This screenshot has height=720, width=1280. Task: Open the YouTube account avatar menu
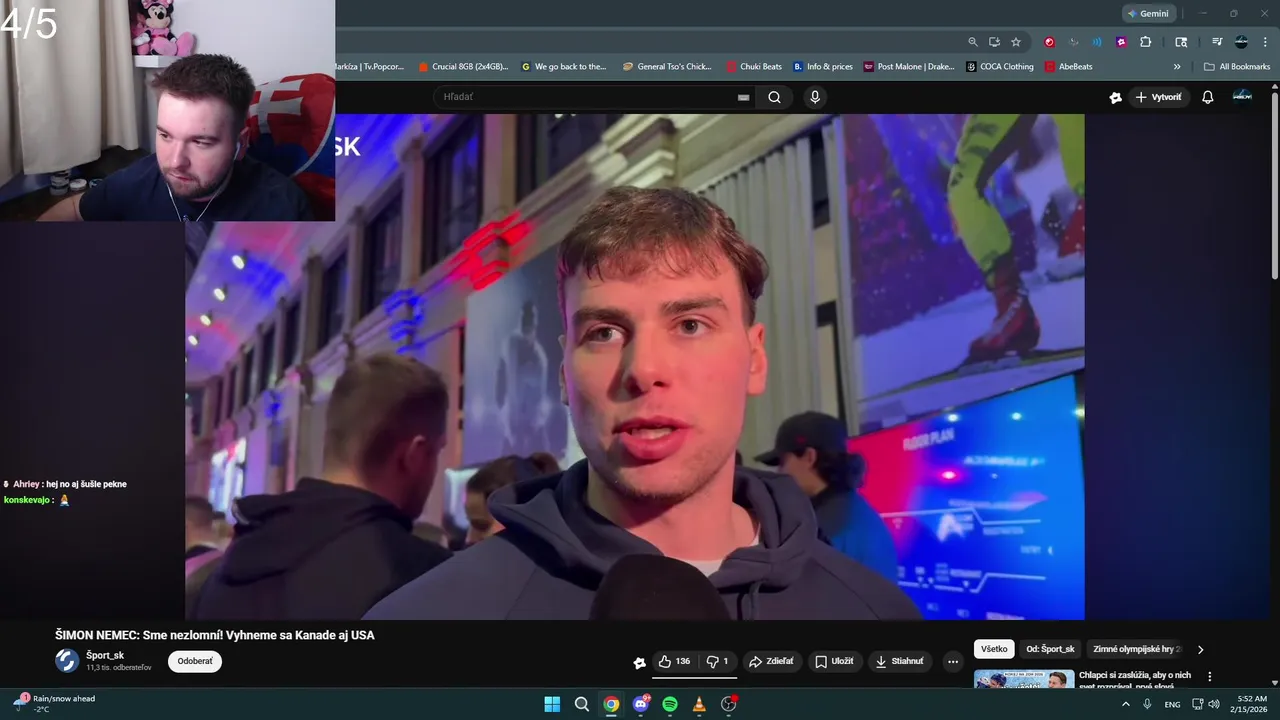1242,96
